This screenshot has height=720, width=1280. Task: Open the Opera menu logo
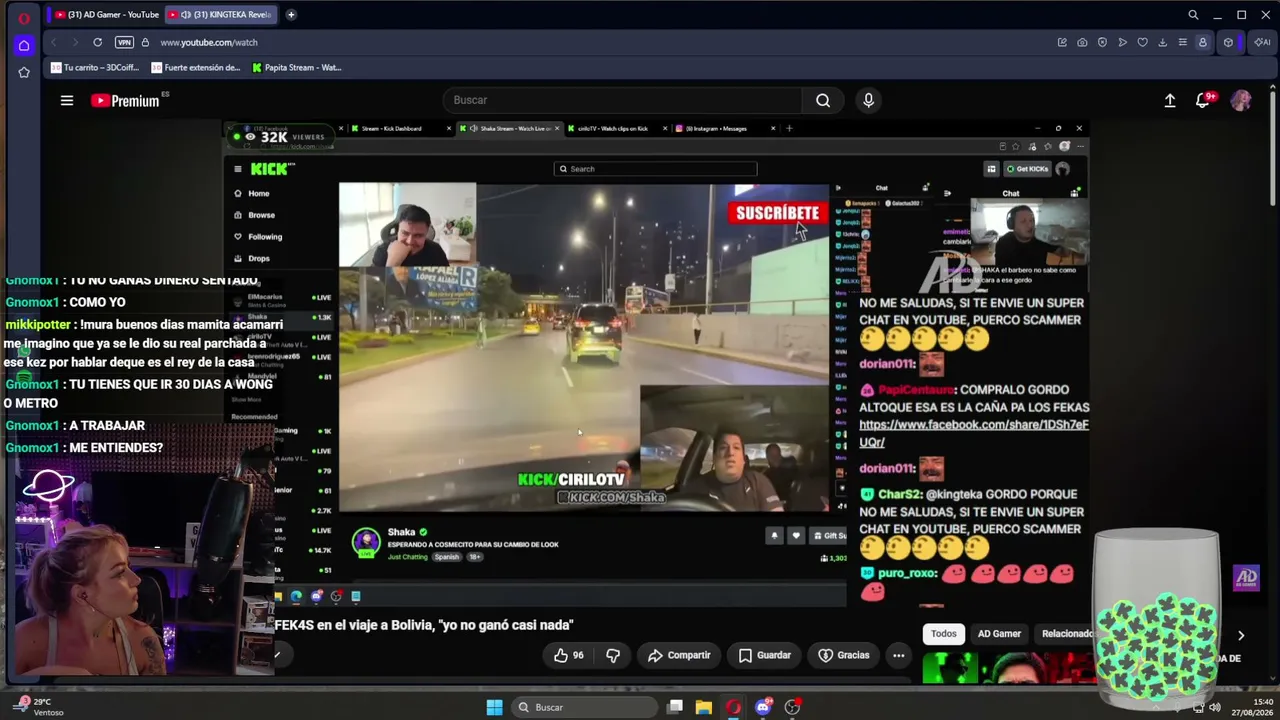tap(24, 17)
